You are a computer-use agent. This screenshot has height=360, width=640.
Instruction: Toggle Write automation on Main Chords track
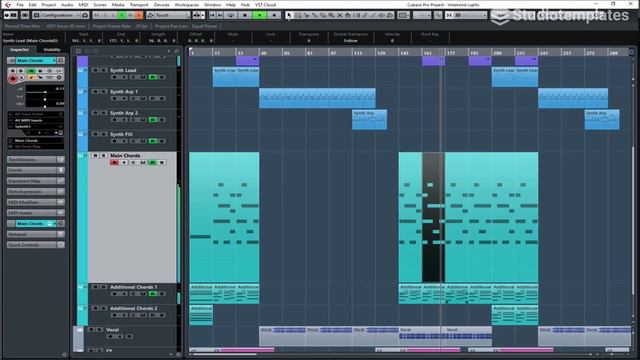pos(161,162)
